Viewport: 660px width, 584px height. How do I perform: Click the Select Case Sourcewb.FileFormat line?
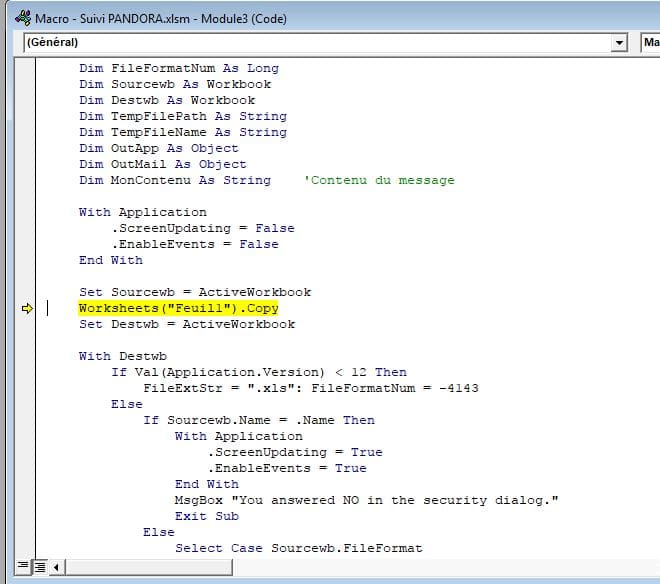pyautogui.click(x=298, y=548)
